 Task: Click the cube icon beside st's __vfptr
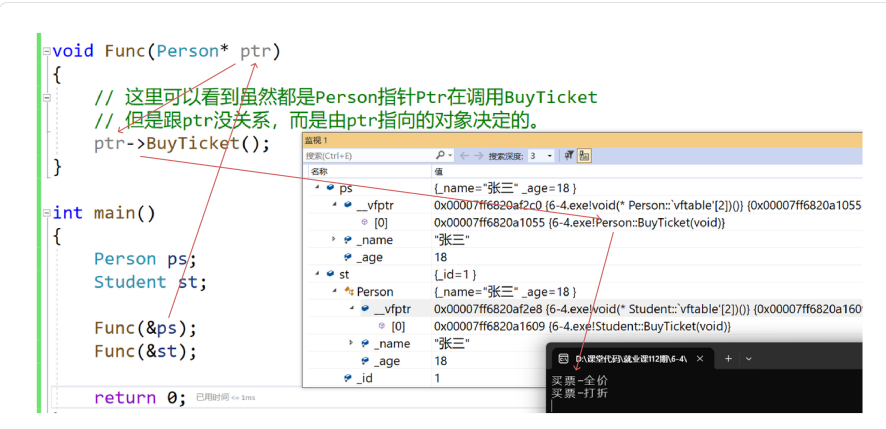coord(365,309)
